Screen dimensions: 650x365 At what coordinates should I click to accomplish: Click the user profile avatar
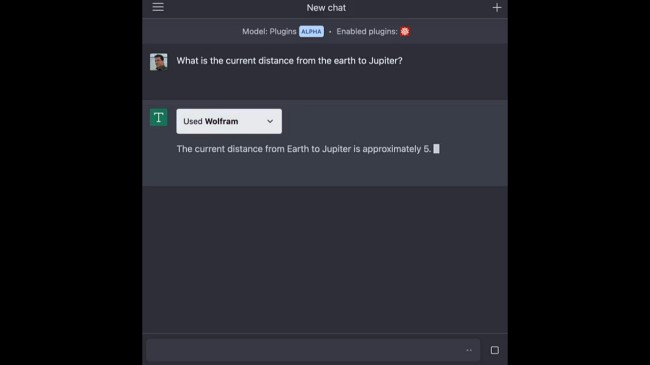click(159, 62)
